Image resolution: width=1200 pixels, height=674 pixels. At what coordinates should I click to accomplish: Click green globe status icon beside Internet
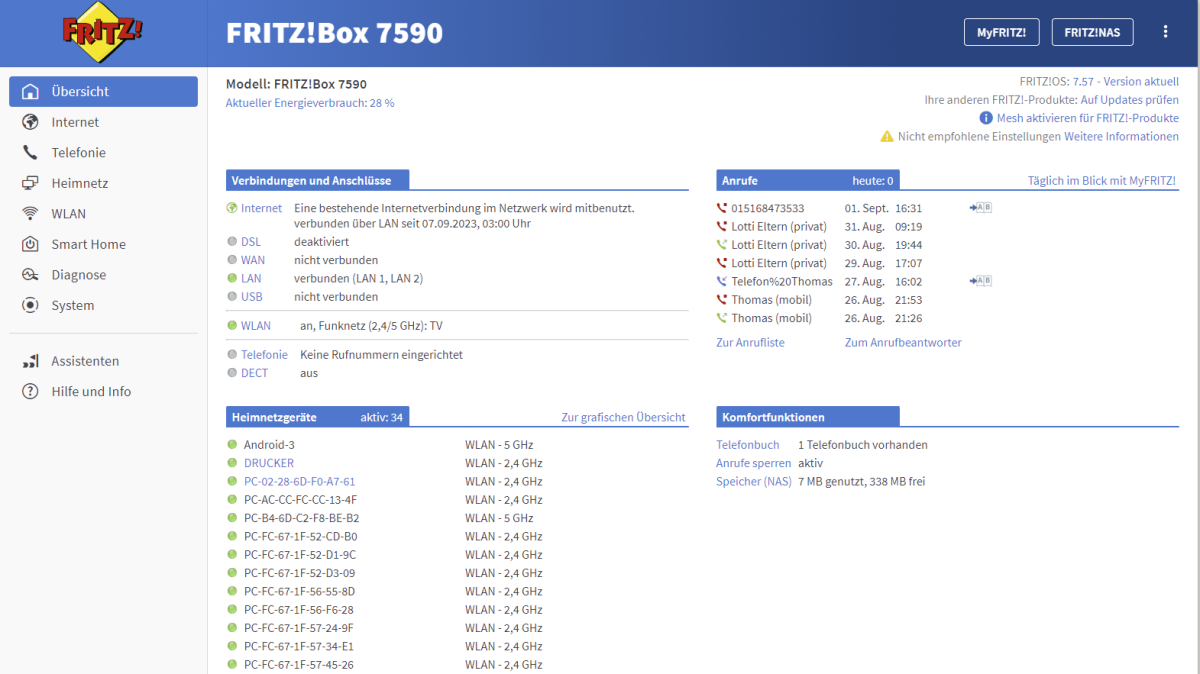tap(233, 208)
